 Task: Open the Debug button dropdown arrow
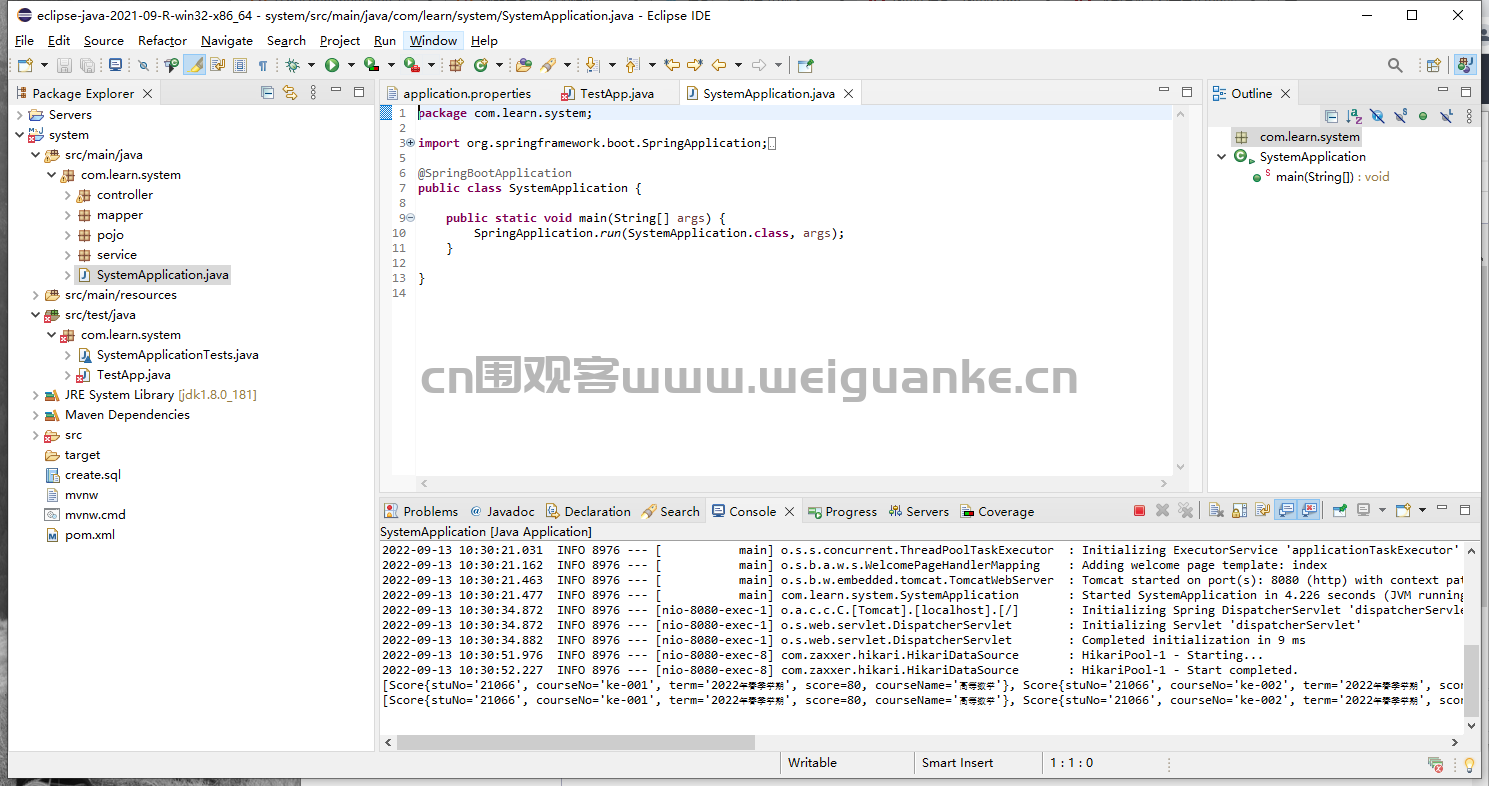(x=311, y=65)
